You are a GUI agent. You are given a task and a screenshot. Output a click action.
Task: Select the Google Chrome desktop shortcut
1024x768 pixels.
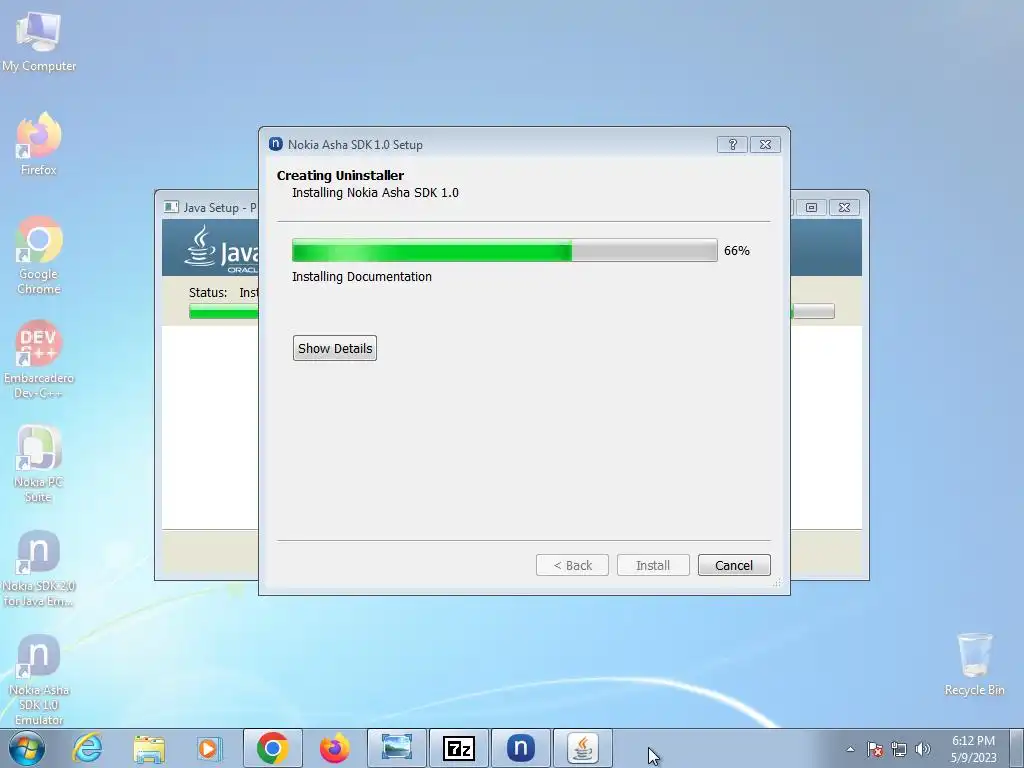point(39,255)
